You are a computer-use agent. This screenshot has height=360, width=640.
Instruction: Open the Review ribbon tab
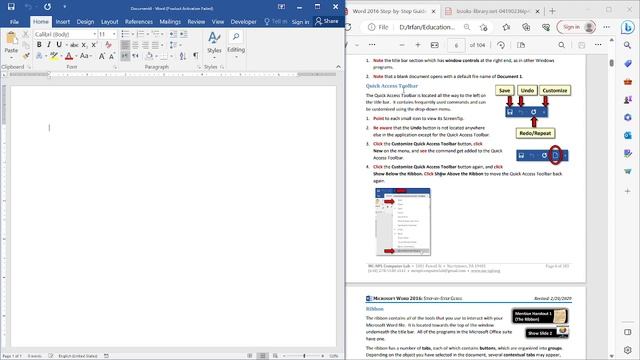tap(196, 22)
